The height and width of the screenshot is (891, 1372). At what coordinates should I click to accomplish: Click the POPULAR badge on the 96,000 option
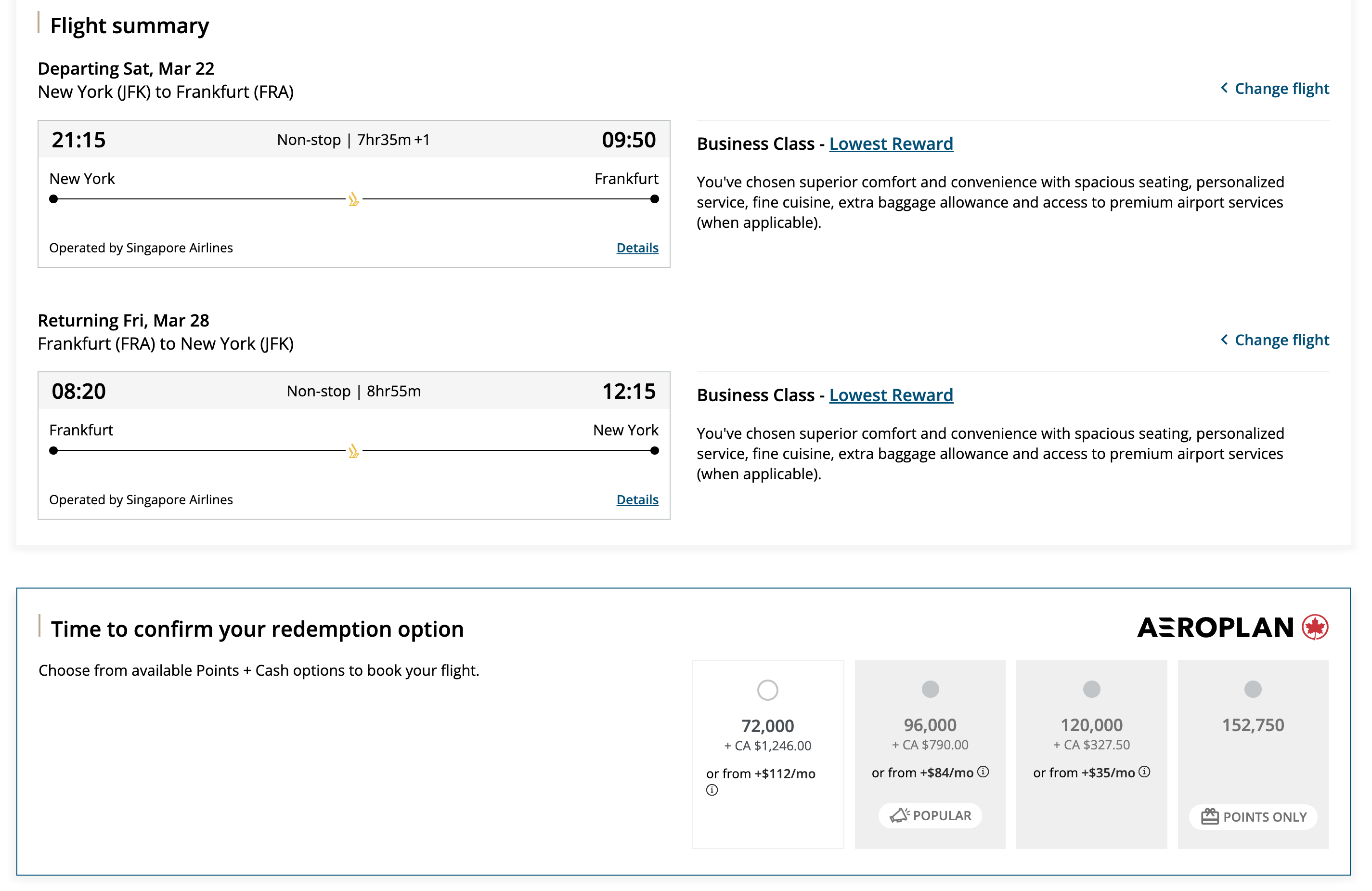coord(930,815)
